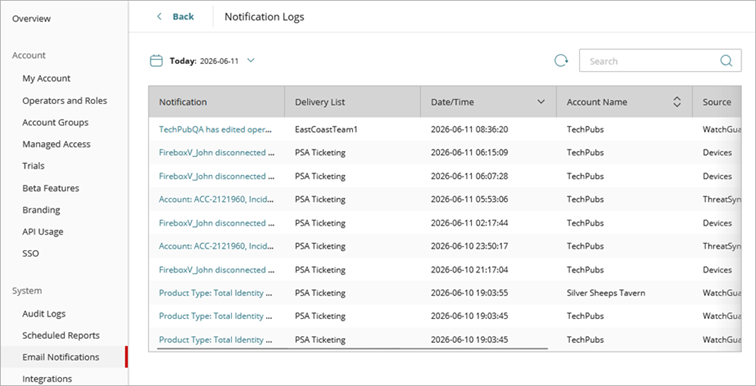756x386 pixels.
Task: Go to Beta Features
Action: [x=51, y=188]
